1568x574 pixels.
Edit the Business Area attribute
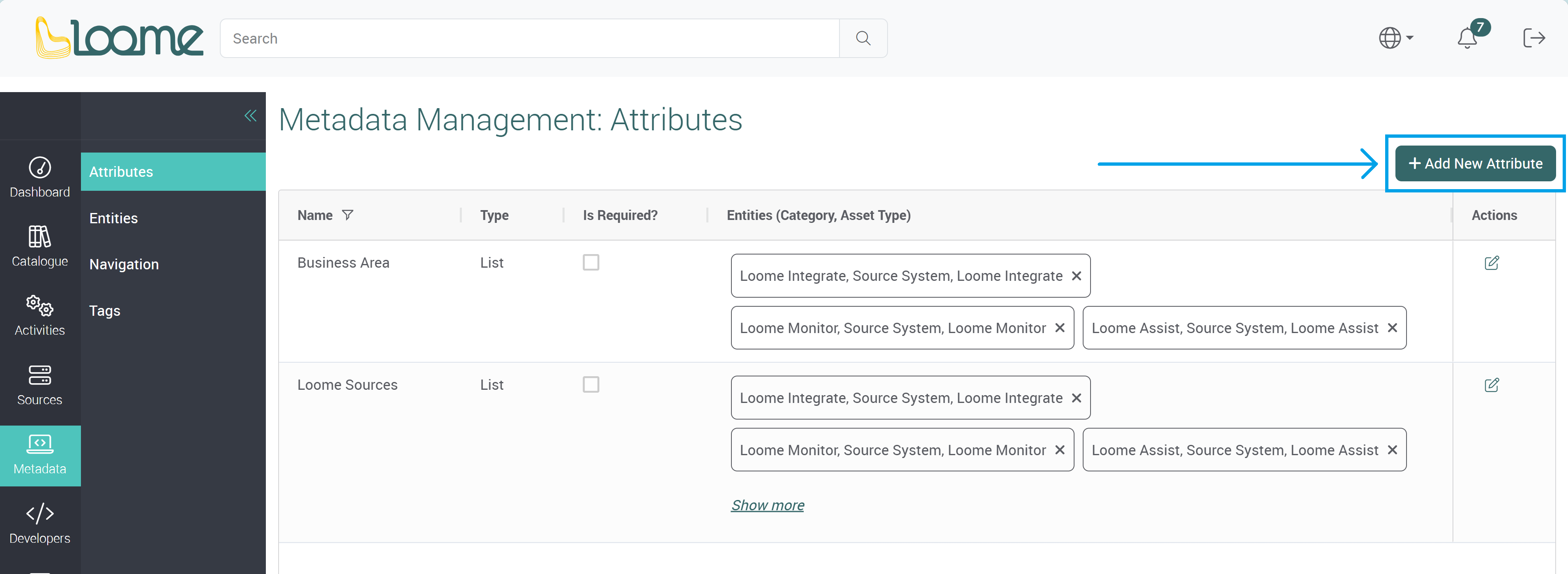point(1491,263)
